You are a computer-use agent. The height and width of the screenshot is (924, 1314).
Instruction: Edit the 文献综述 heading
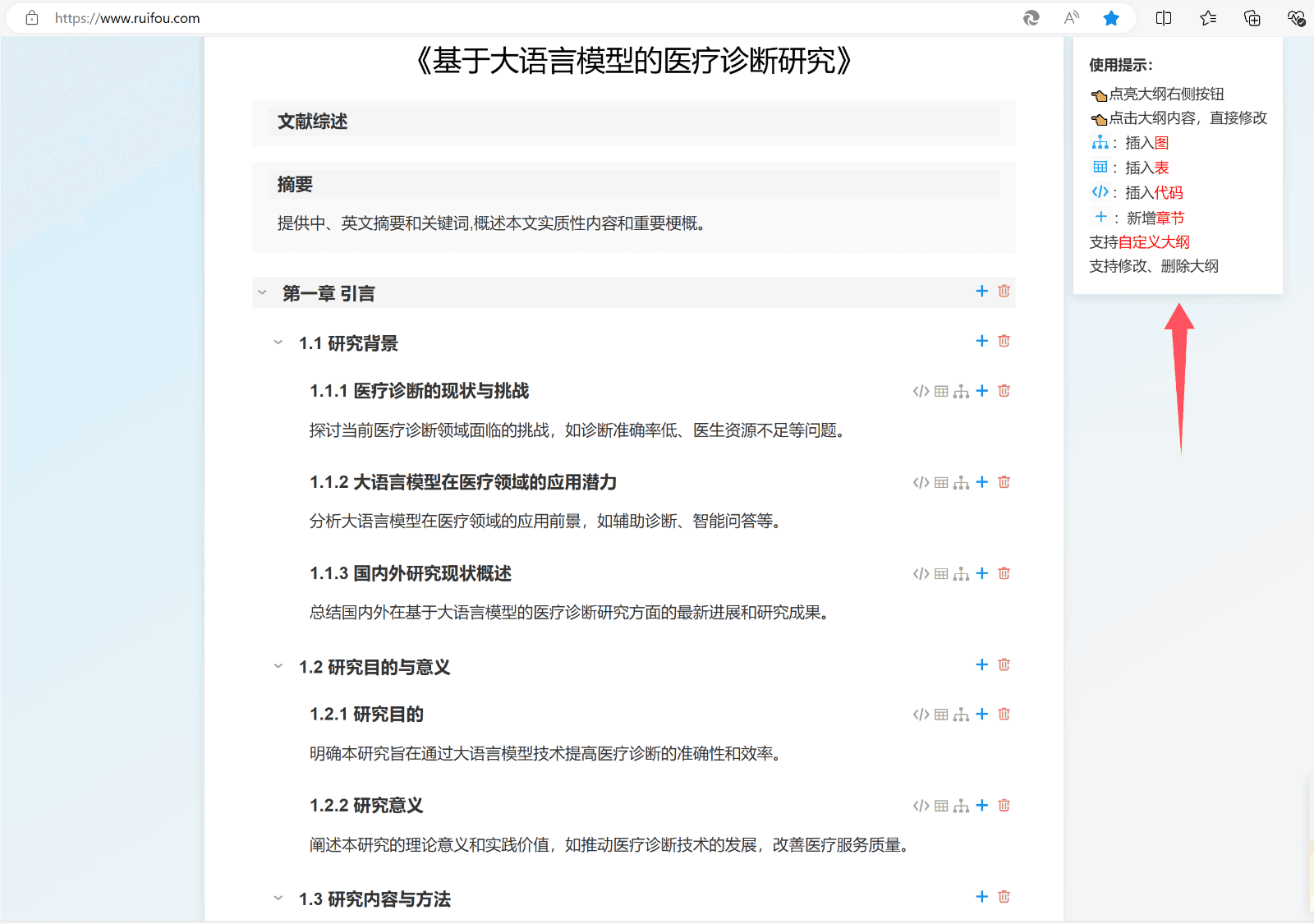tap(313, 122)
